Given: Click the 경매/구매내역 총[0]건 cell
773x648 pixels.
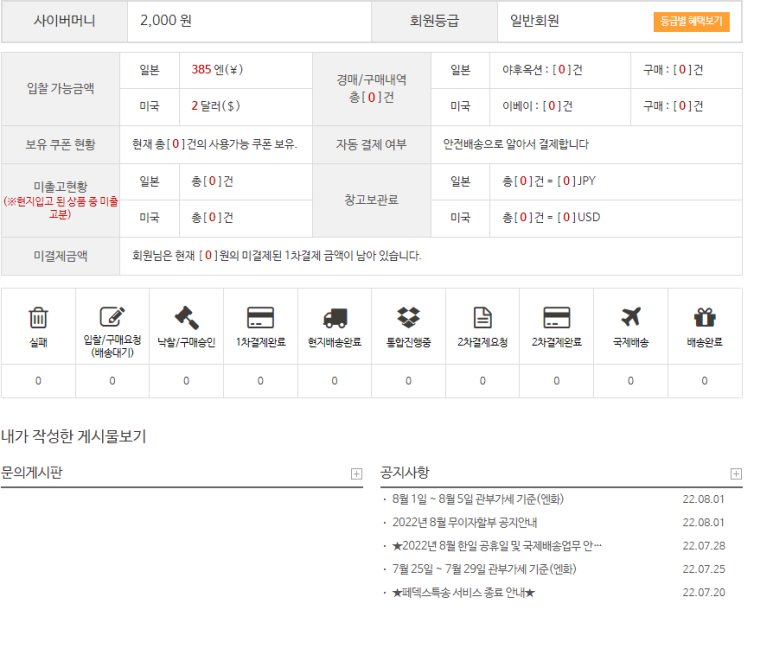Looking at the screenshot, I should pos(372,89).
